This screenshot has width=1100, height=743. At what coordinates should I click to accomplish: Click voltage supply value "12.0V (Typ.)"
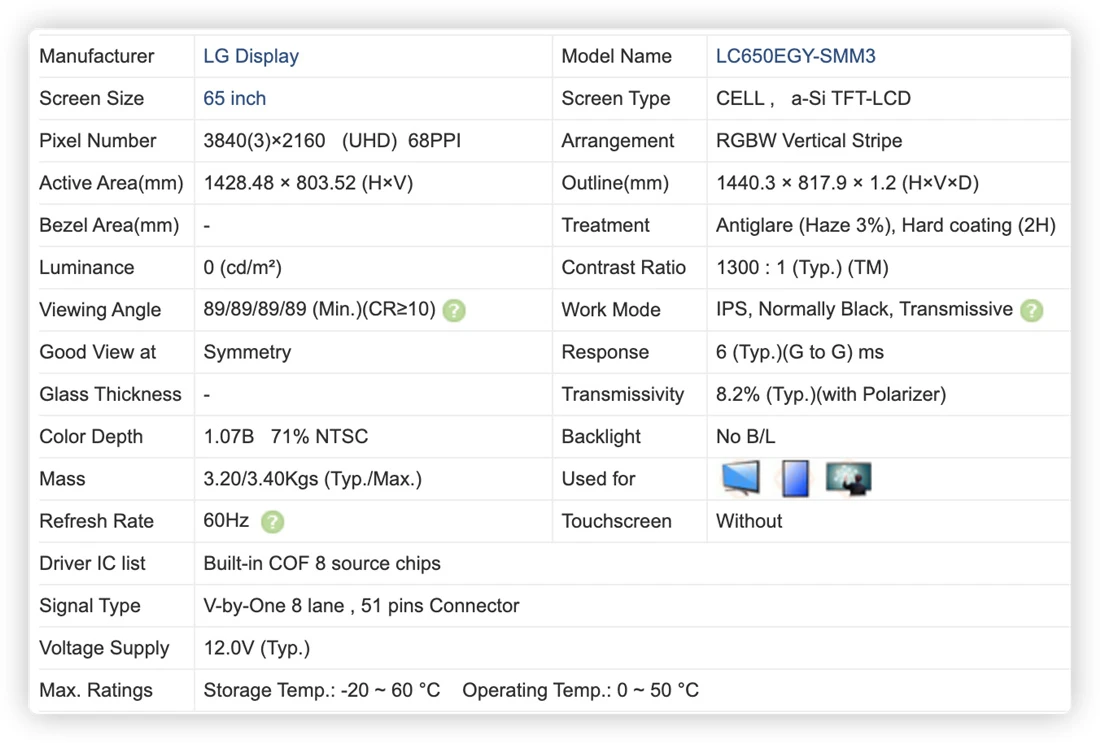[x=257, y=648]
